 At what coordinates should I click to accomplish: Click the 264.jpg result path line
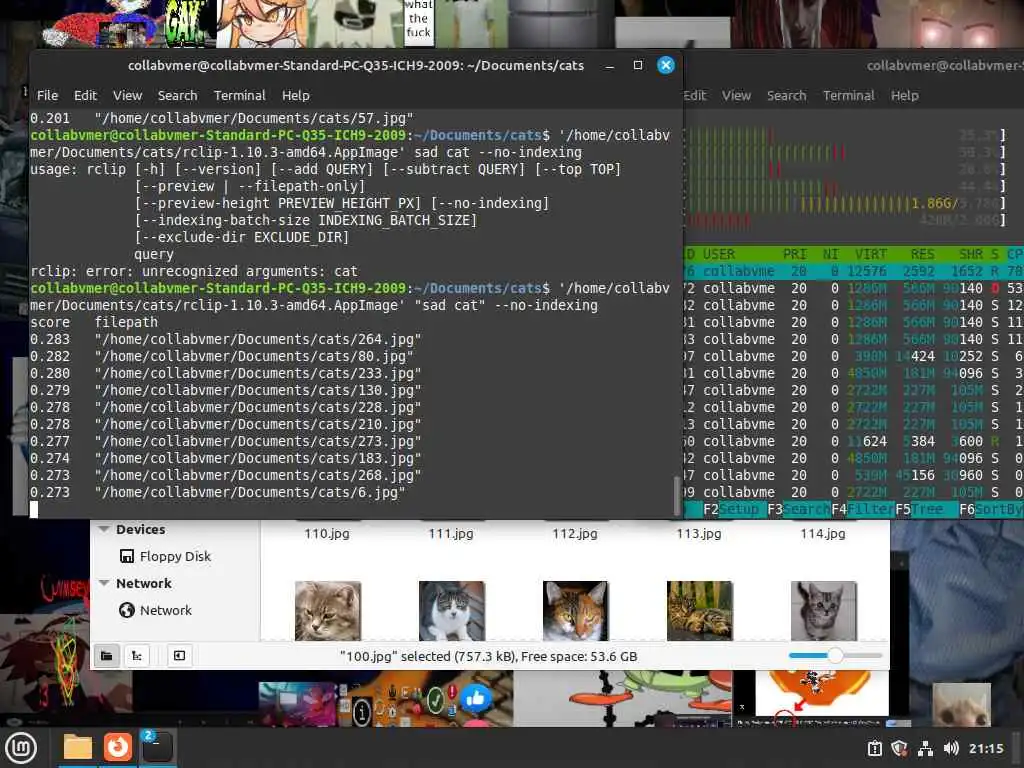[x=258, y=340]
